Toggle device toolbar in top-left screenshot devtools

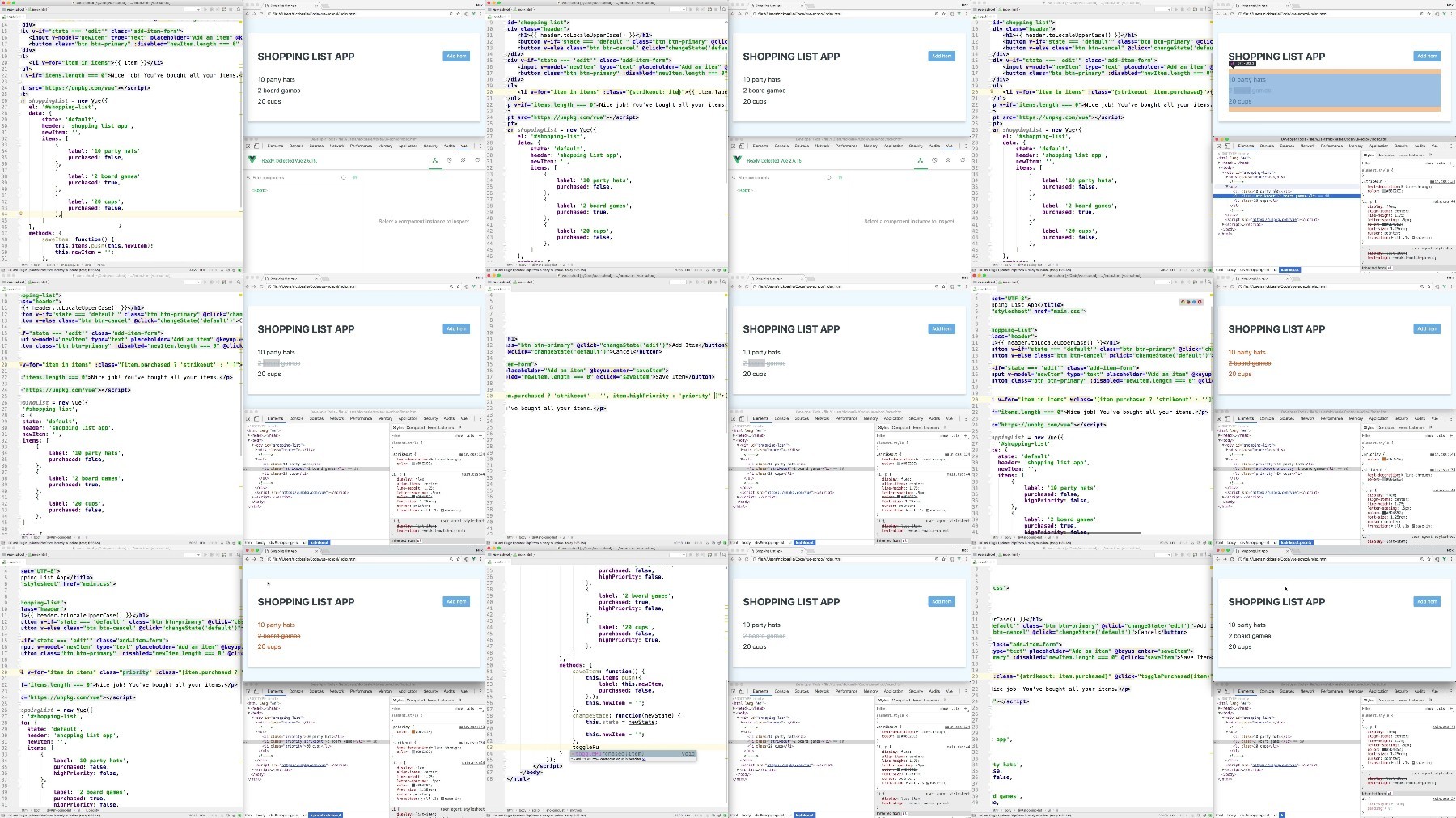[256, 146]
